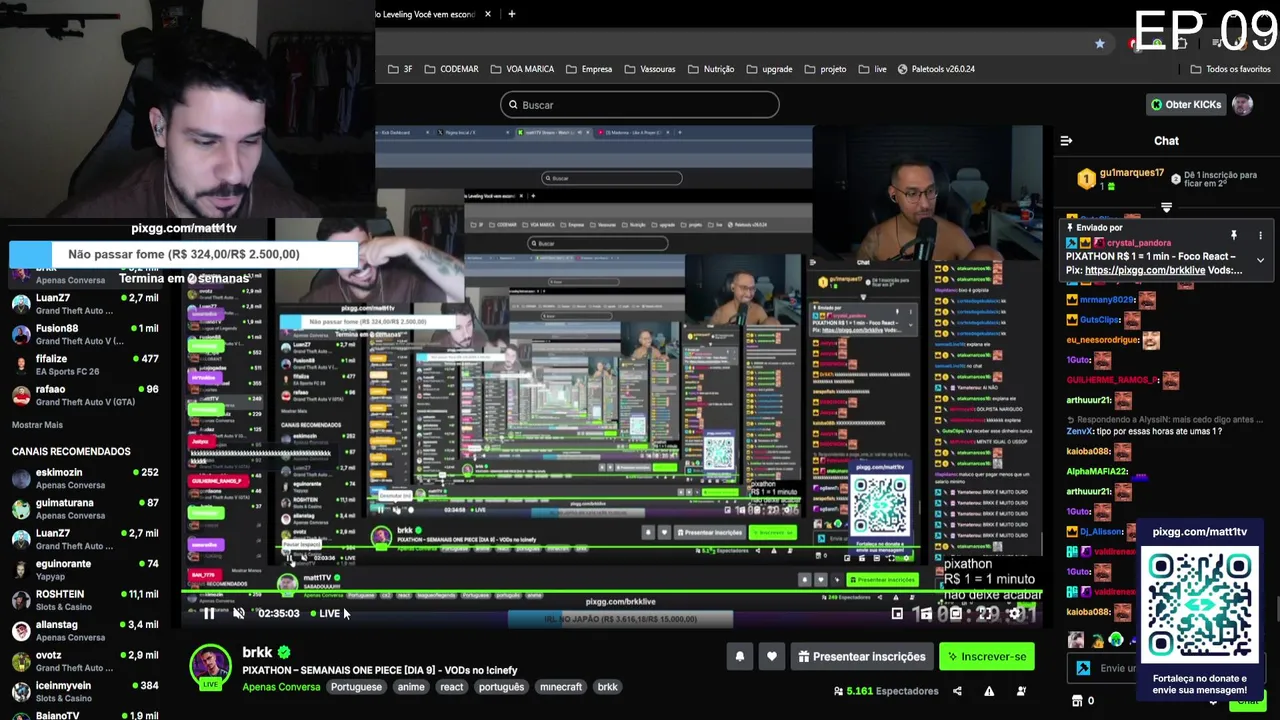Select the react stream tag
Viewport: 1280px width, 720px height.
pyautogui.click(x=452, y=687)
